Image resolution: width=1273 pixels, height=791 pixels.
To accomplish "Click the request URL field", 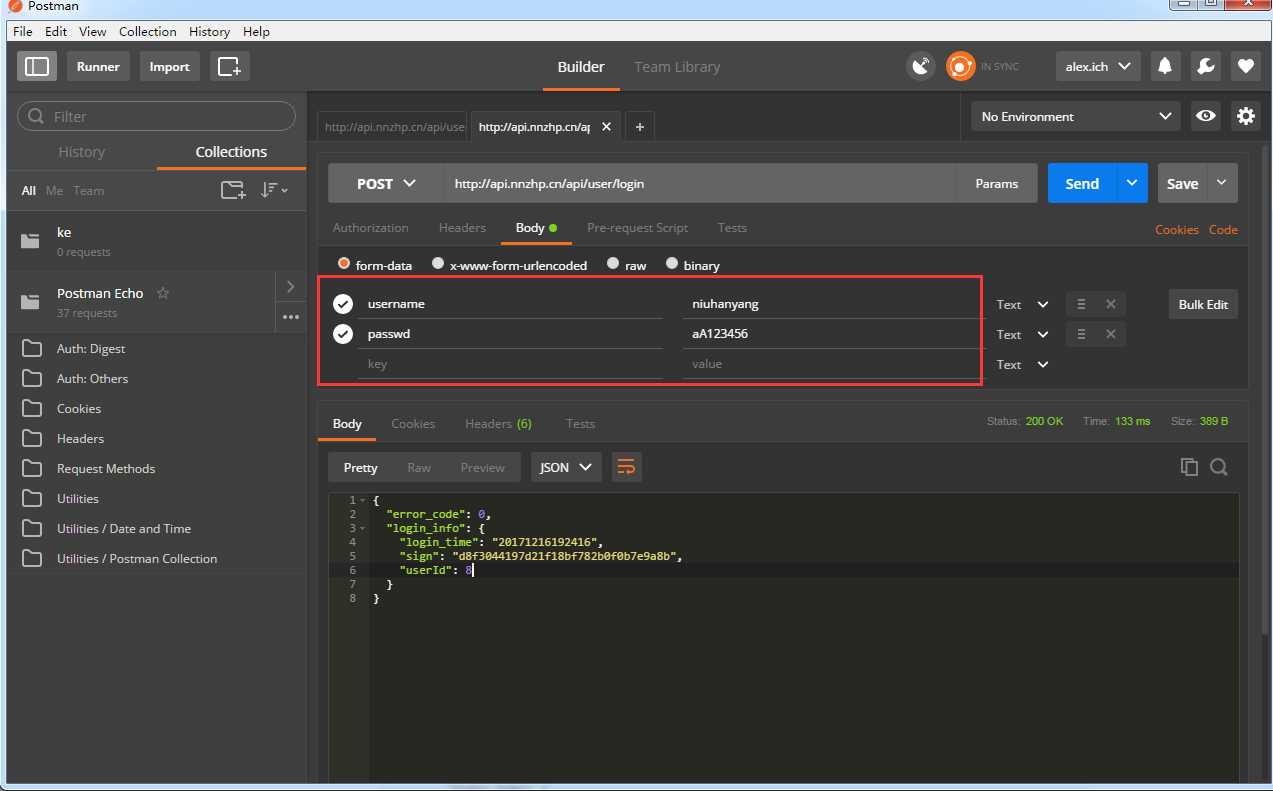I will coord(701,184).
